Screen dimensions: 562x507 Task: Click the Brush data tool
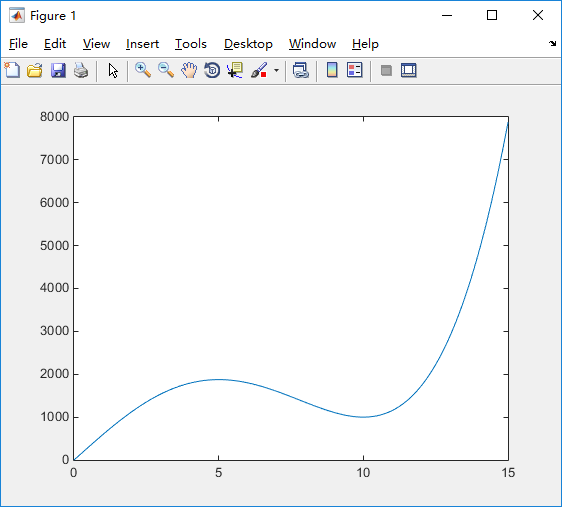[259, 70]
